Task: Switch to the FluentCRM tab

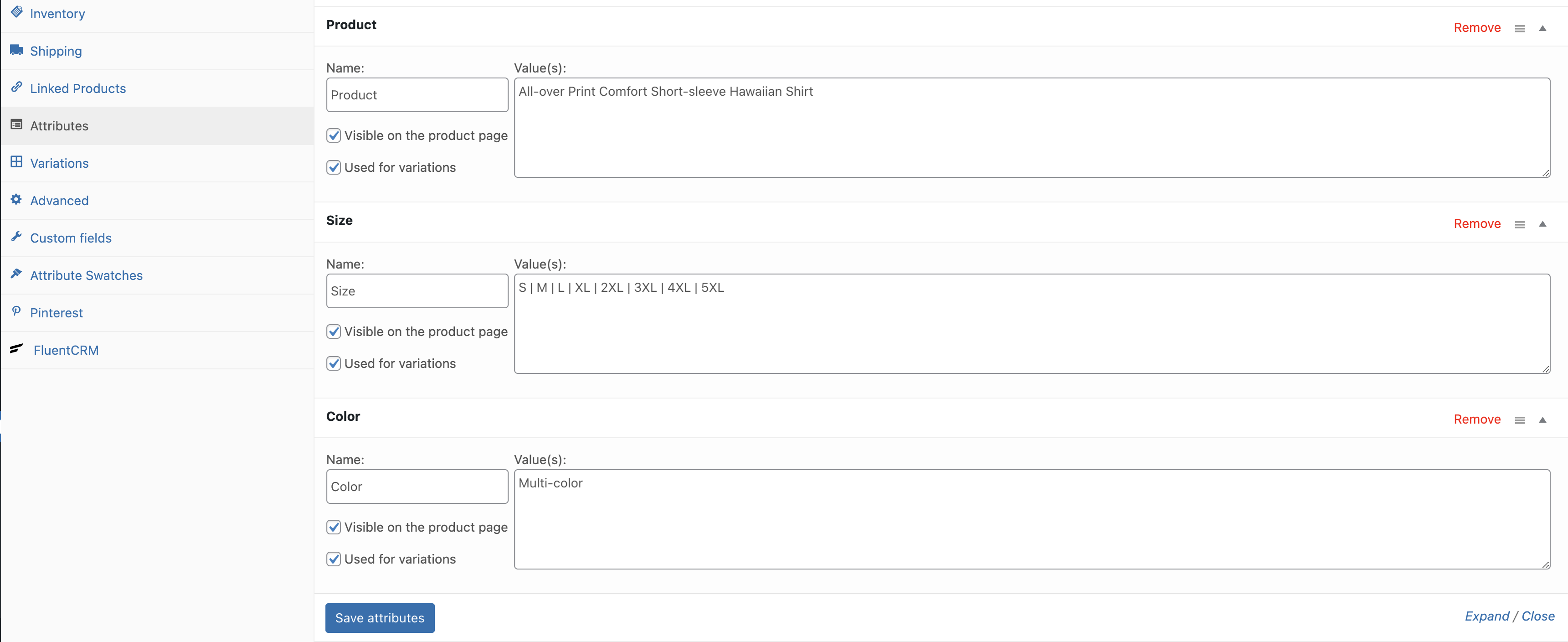Action: click(x=66, y=350)
